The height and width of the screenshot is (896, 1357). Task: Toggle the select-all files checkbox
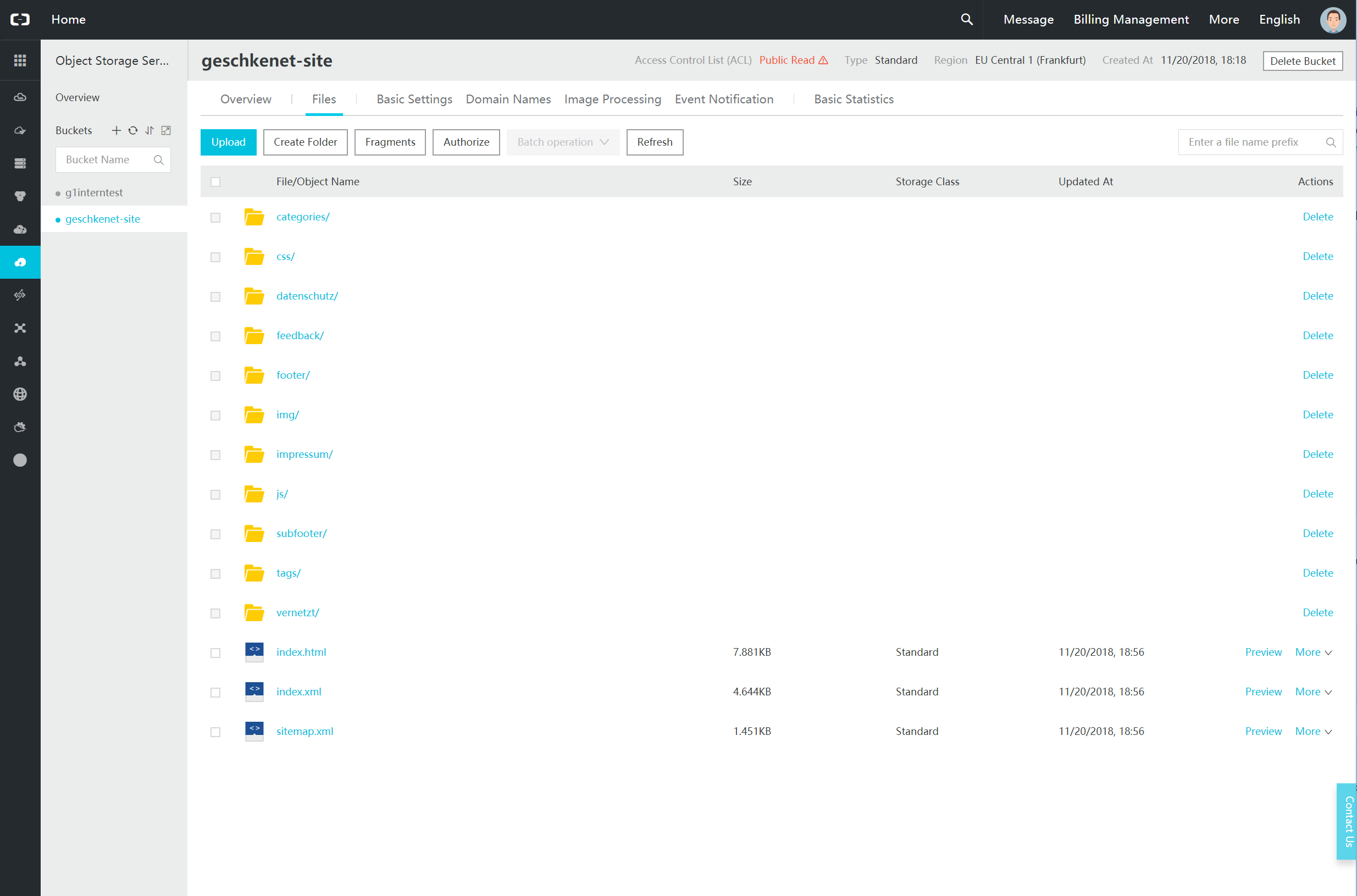215,182
